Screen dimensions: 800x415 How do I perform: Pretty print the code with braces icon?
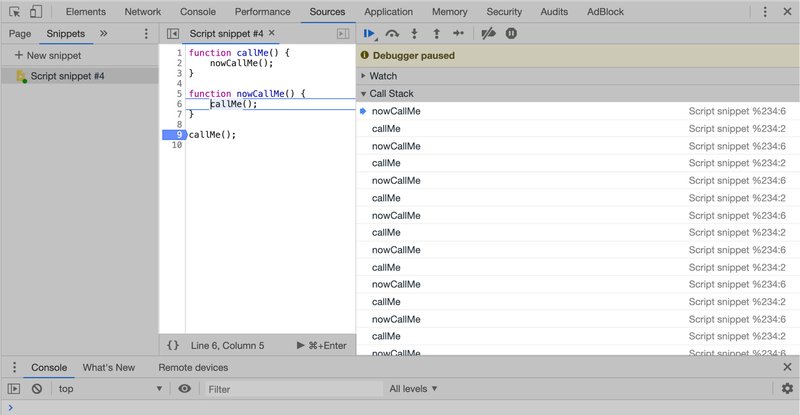tap(173, 345)
